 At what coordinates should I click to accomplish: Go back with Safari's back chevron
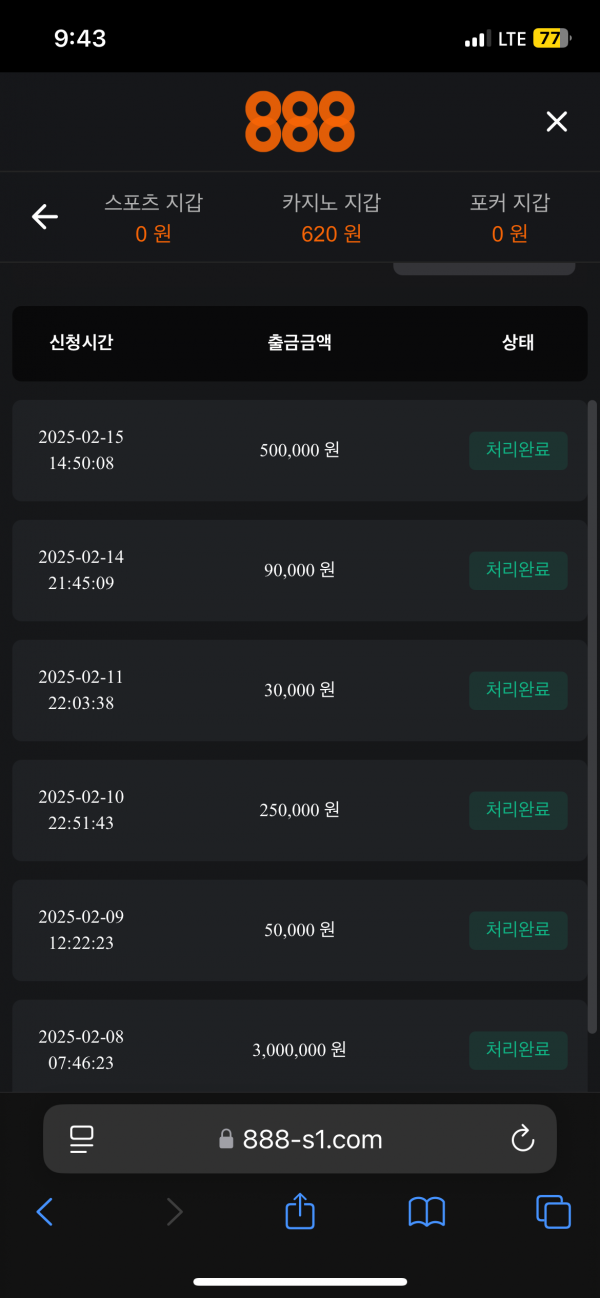coord(44,1212)
